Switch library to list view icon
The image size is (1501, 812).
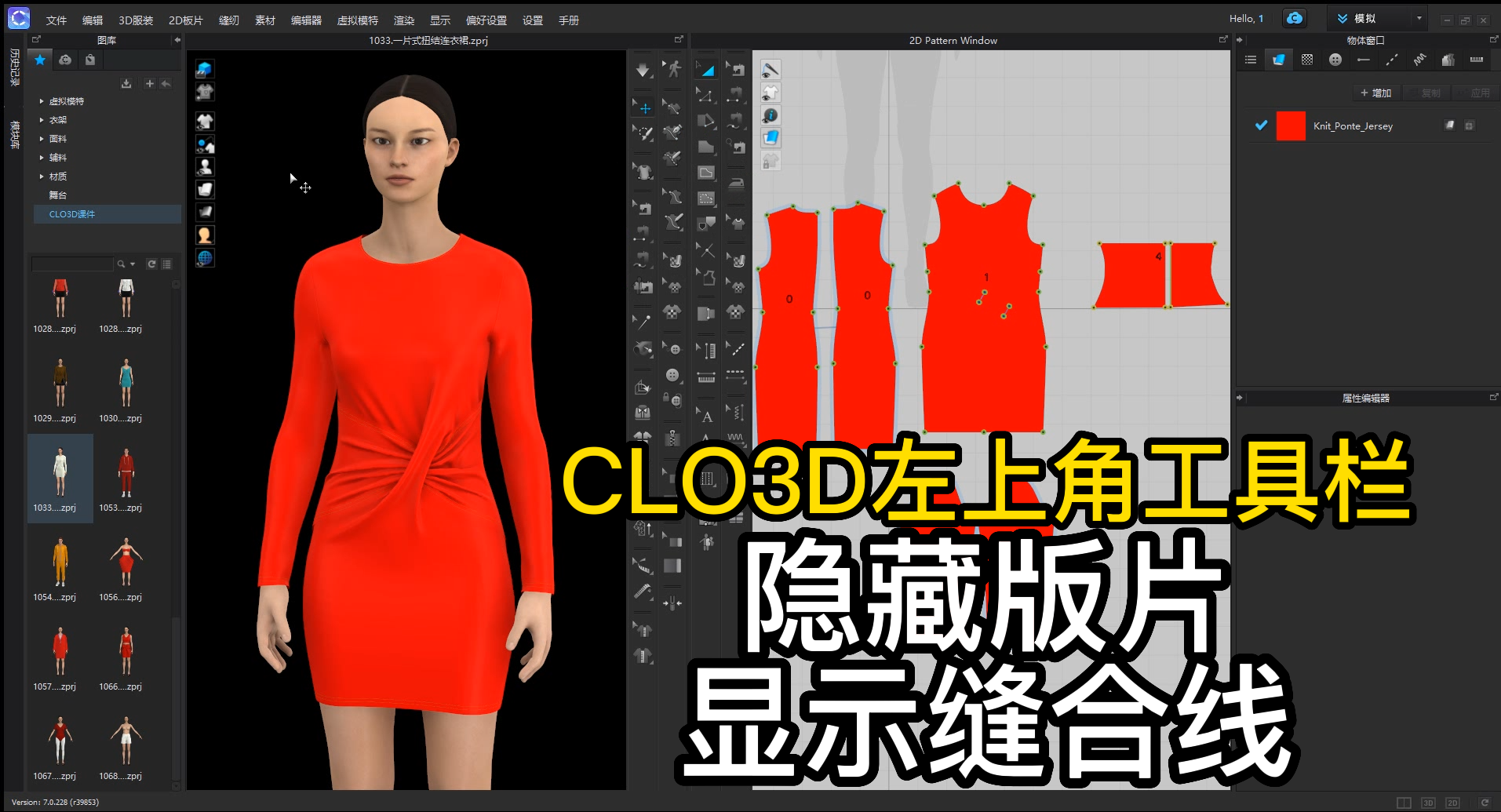pos(166,264)
